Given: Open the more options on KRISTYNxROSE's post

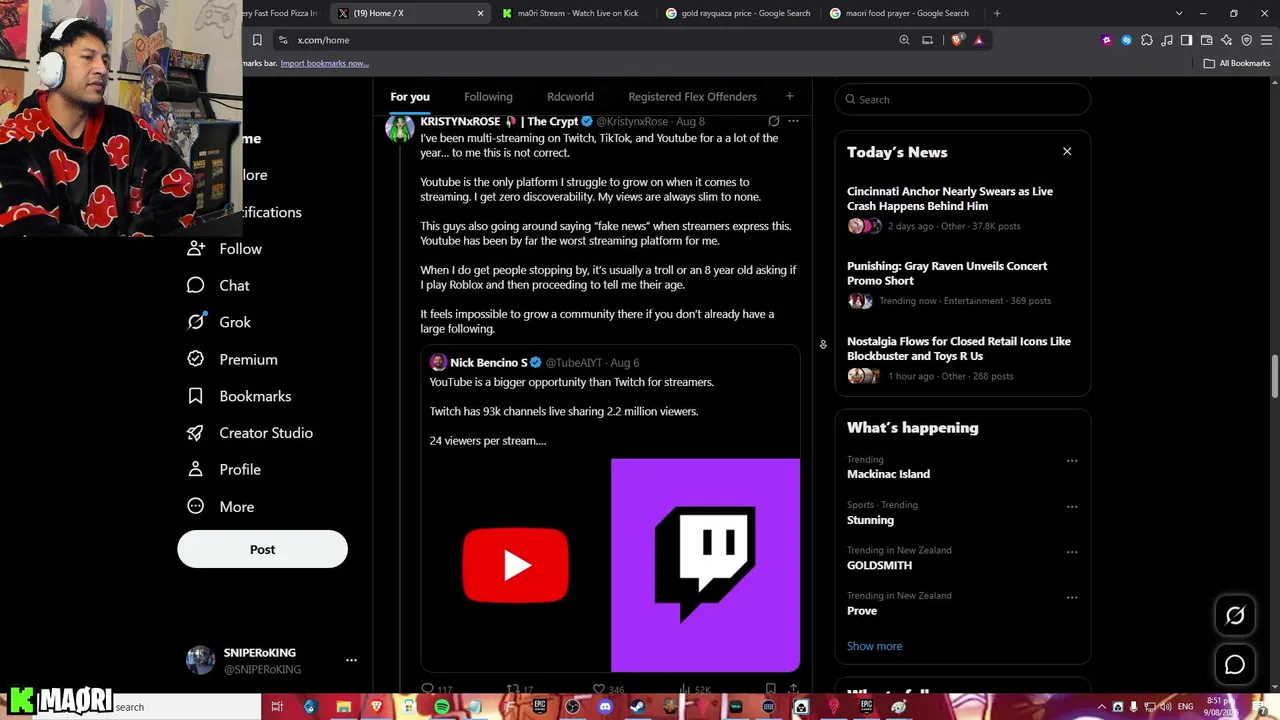Looking at the screenshot, I should (x=793, y=121).
